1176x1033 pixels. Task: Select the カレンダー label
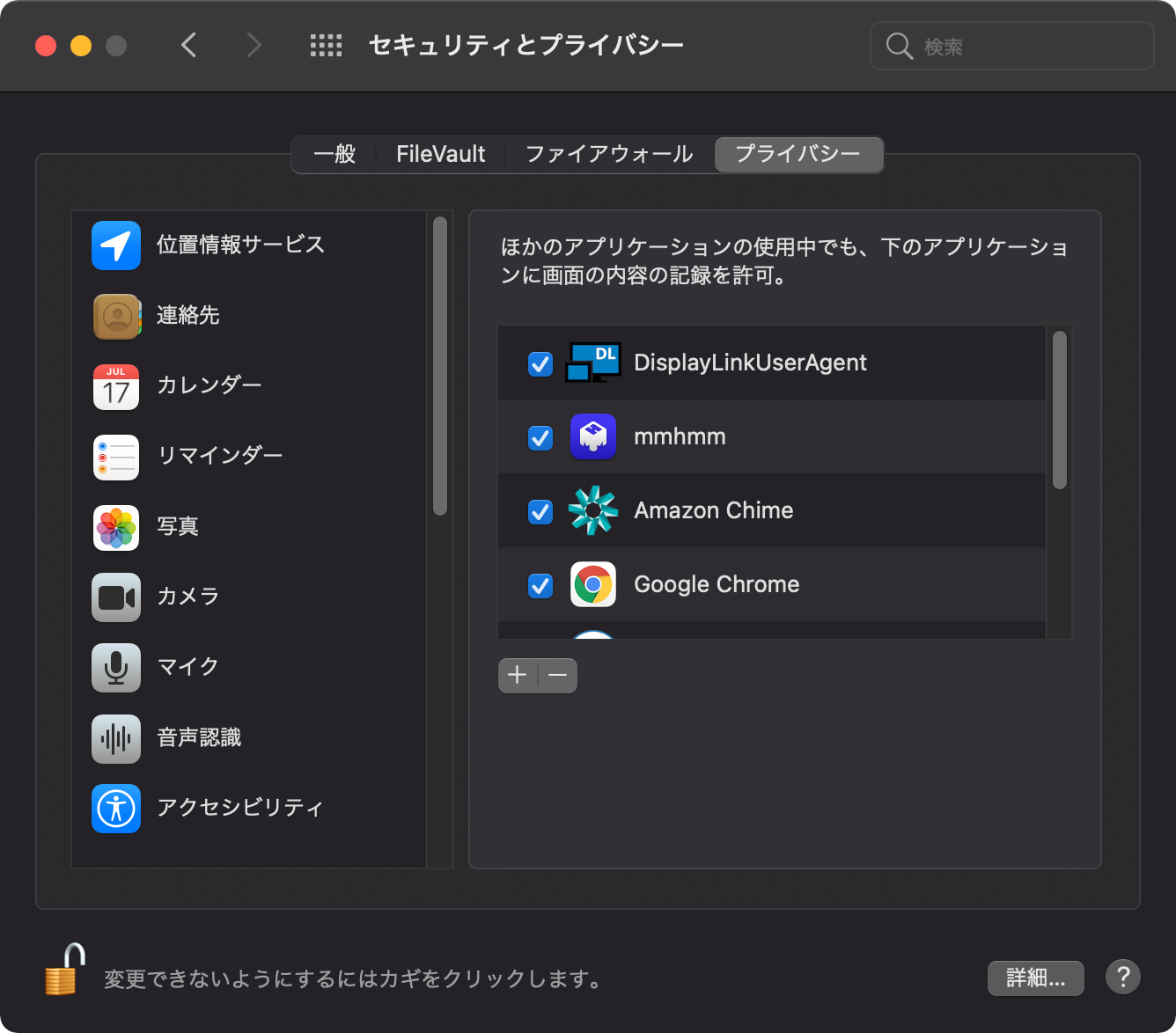point(209,386)
